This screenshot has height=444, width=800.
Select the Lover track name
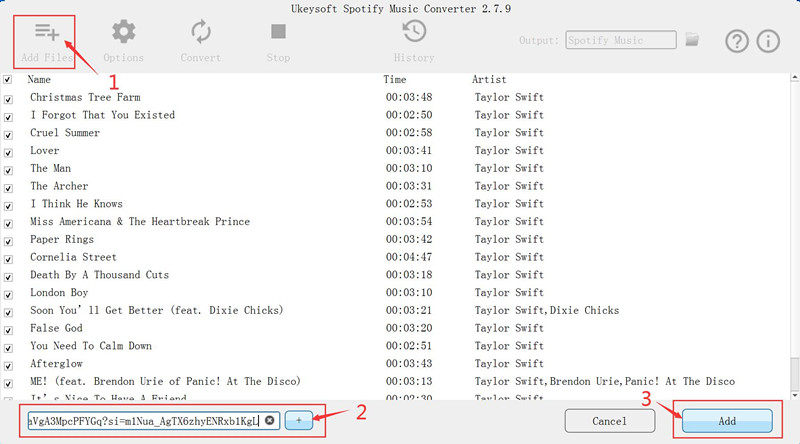[44, 151]
